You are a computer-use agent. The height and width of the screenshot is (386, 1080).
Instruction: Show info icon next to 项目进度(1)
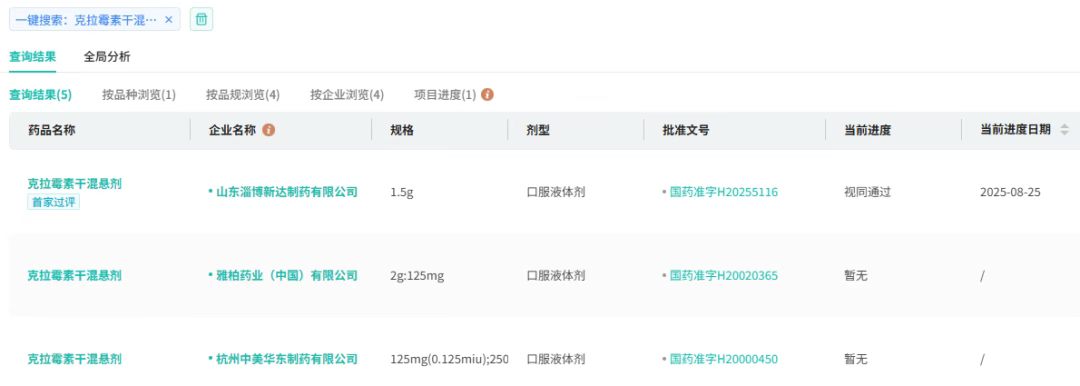(x=487, y=95)
